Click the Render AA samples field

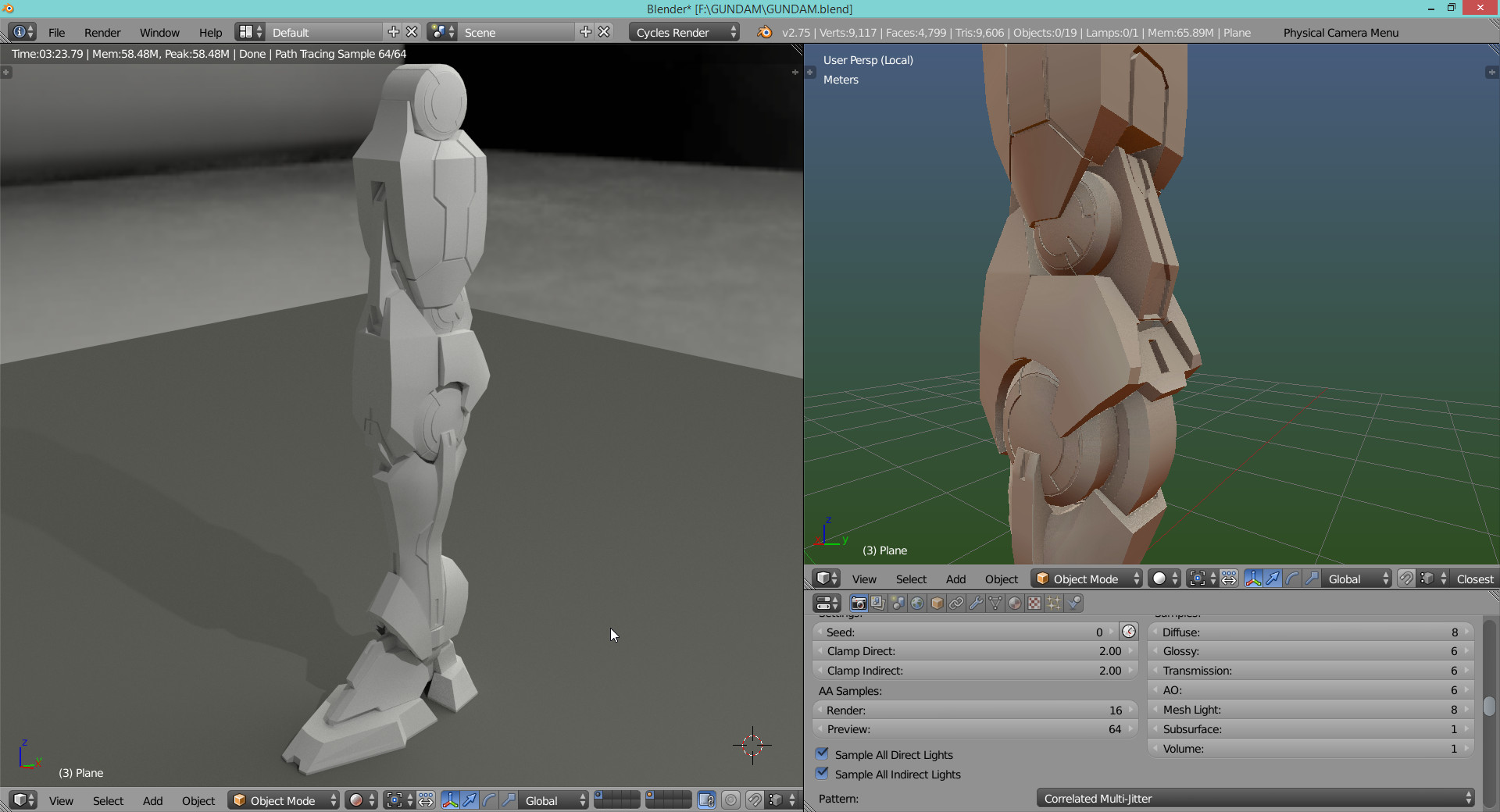pyautogui.click(x=973, y=710)
